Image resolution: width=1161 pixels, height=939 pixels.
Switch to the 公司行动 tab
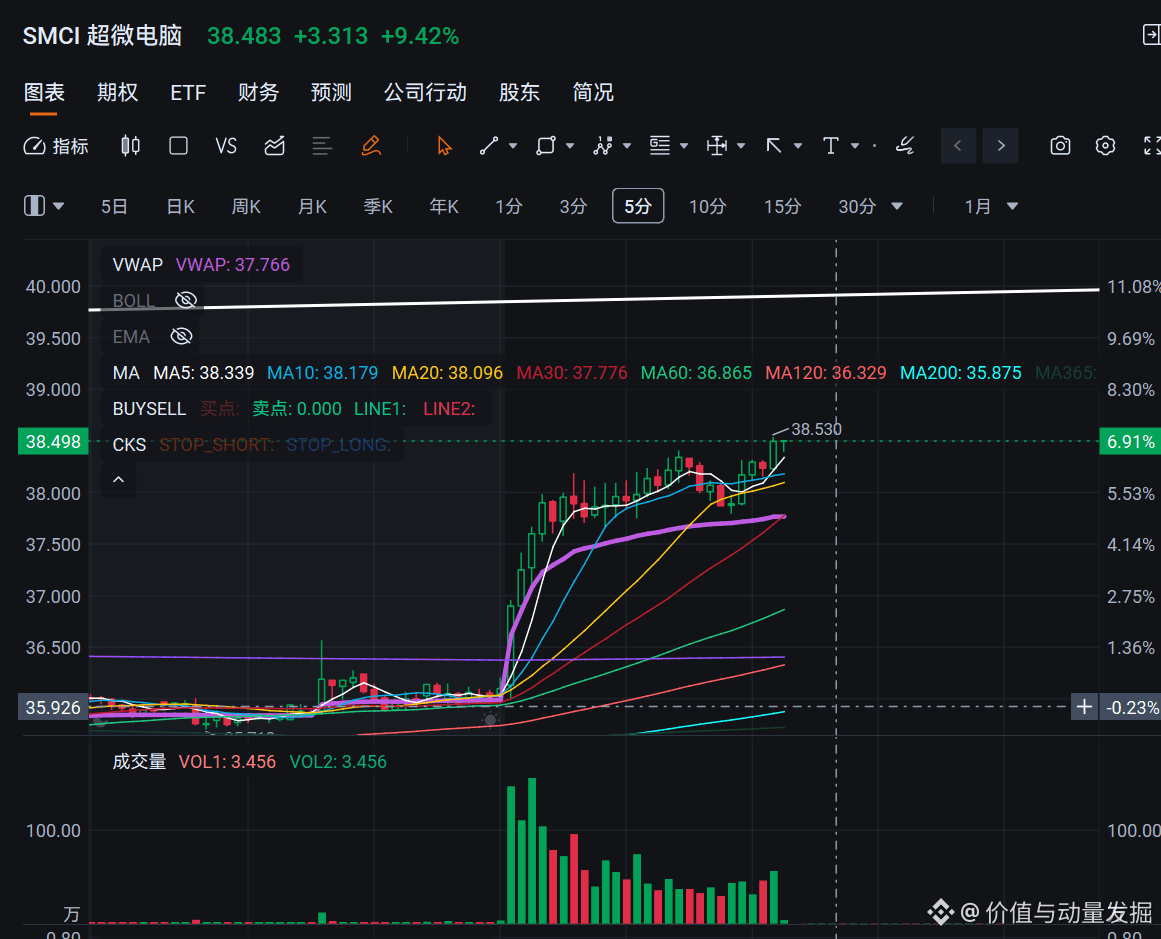click(x=425, y=93)
